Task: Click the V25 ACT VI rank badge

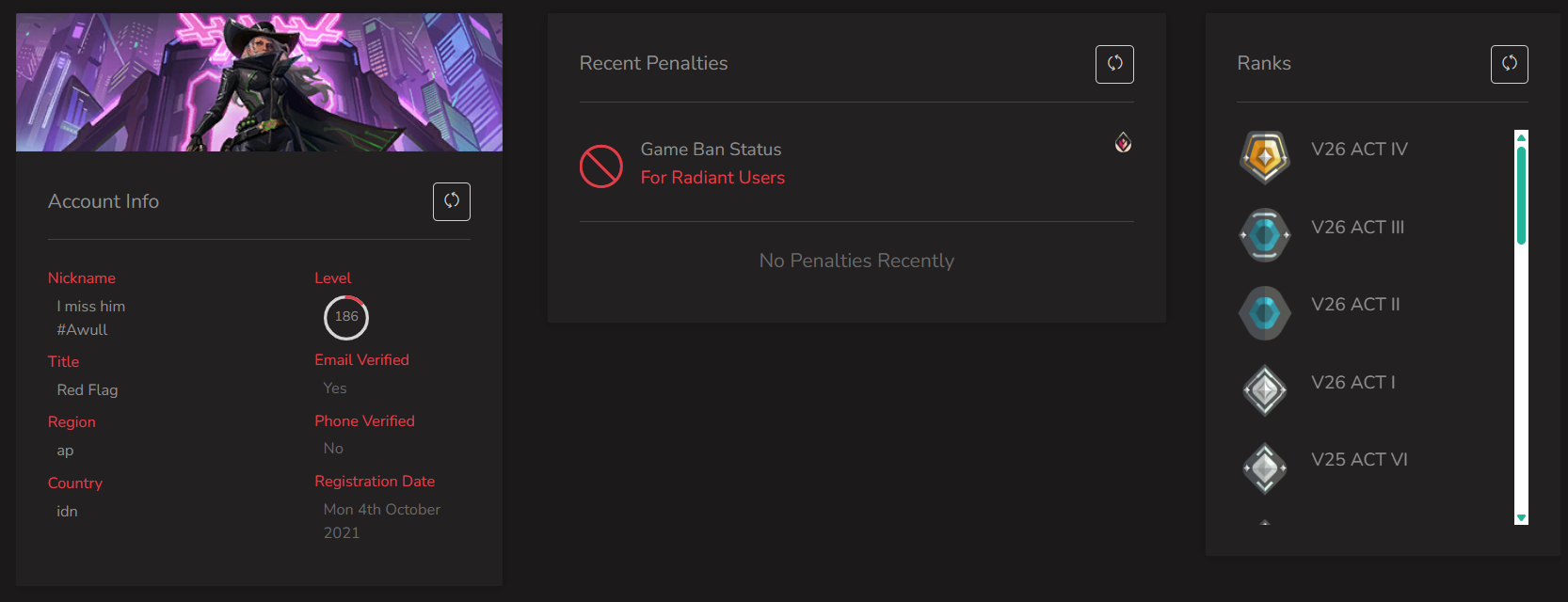Action: coord(1265,467)
